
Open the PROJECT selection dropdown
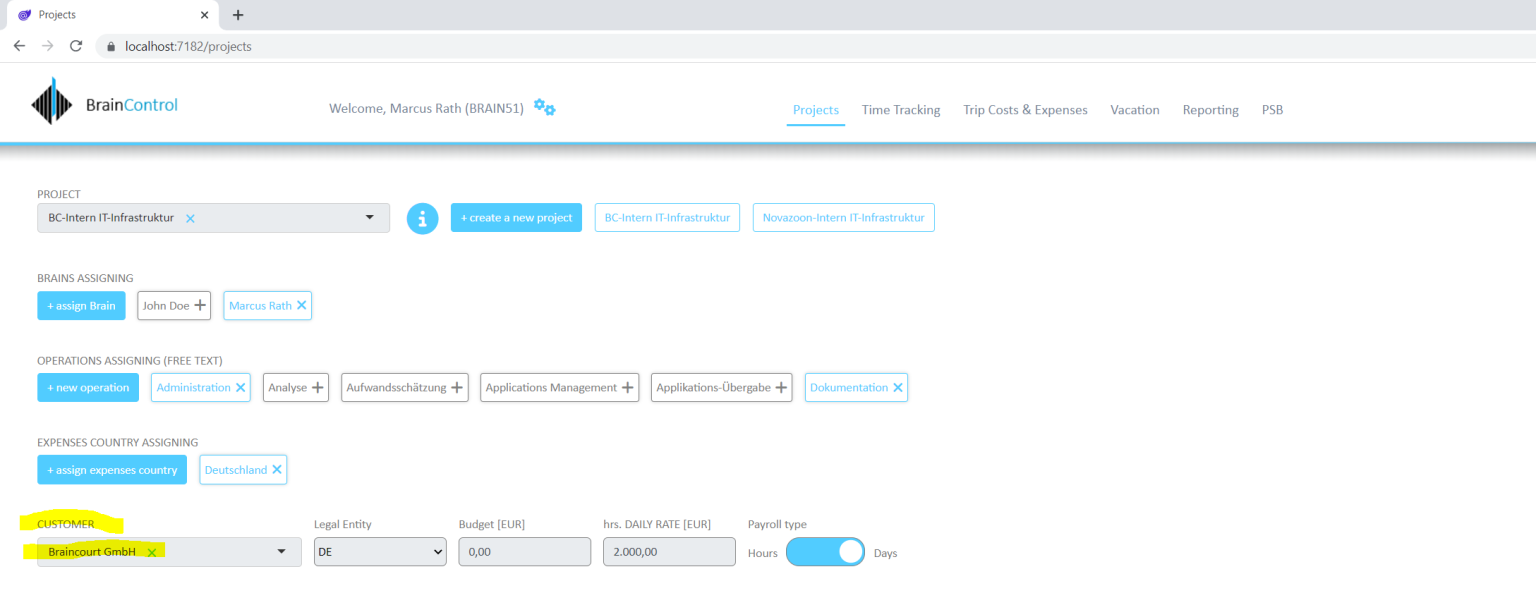click(x=371, y=217)
